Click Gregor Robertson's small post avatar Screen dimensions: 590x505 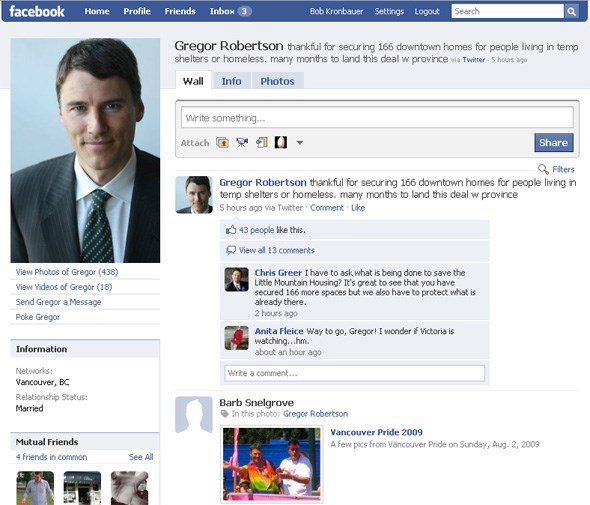coord(194,195)
